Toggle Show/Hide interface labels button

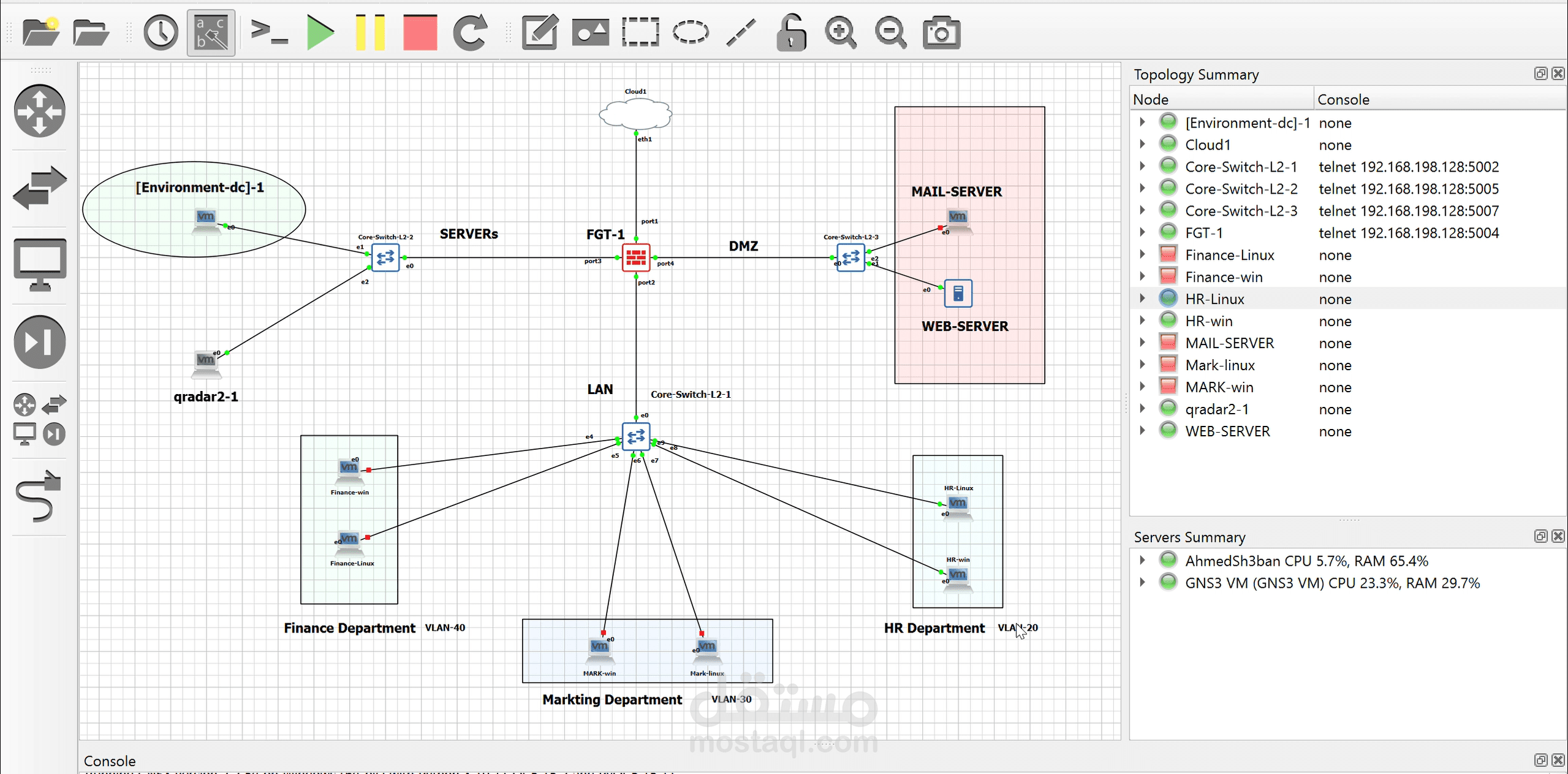coord(211,32)
